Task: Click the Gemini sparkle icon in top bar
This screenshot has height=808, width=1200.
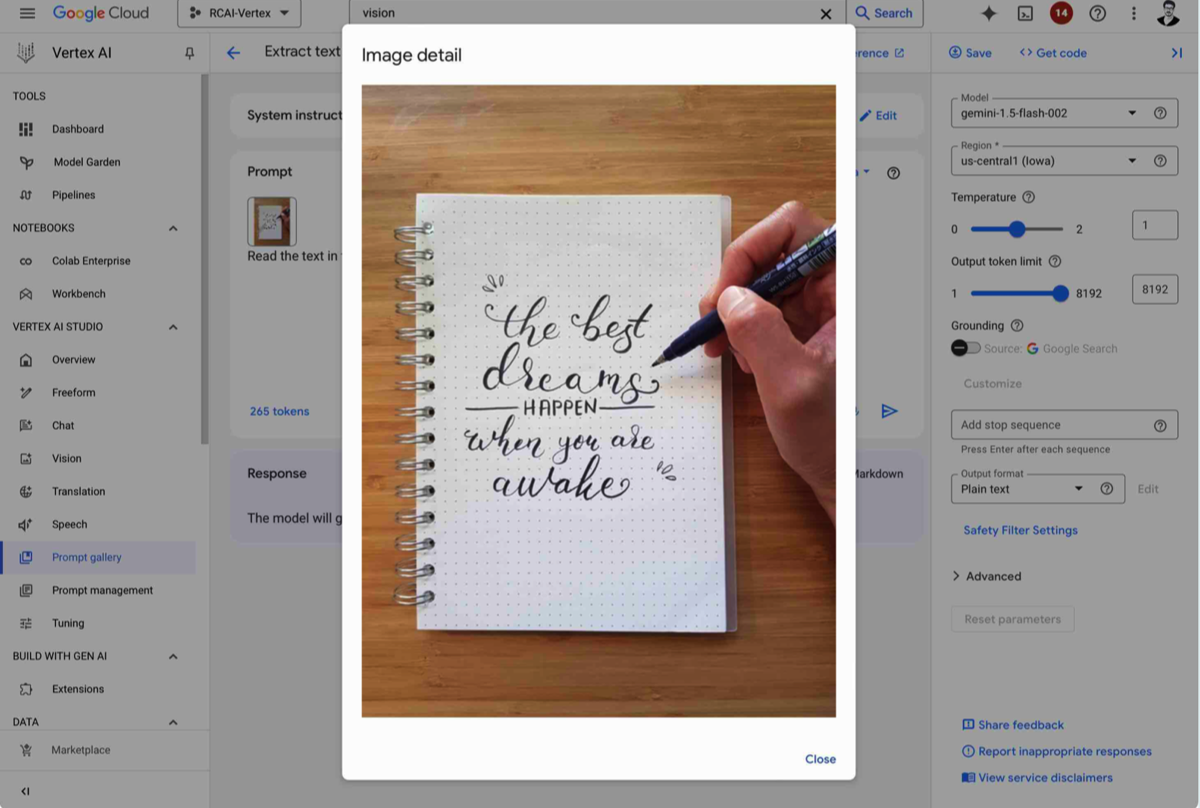Action: (988, 13)
